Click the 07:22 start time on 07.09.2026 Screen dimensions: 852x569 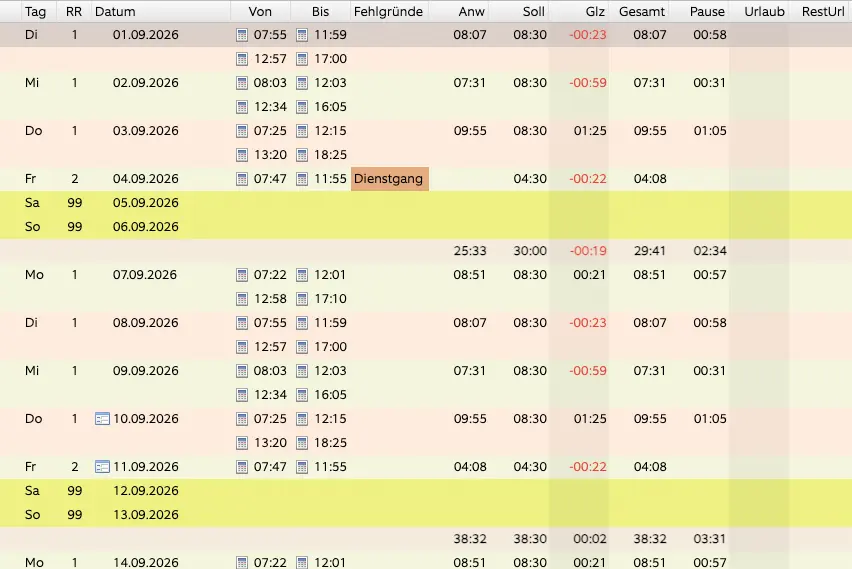click(x=270, y=275)
